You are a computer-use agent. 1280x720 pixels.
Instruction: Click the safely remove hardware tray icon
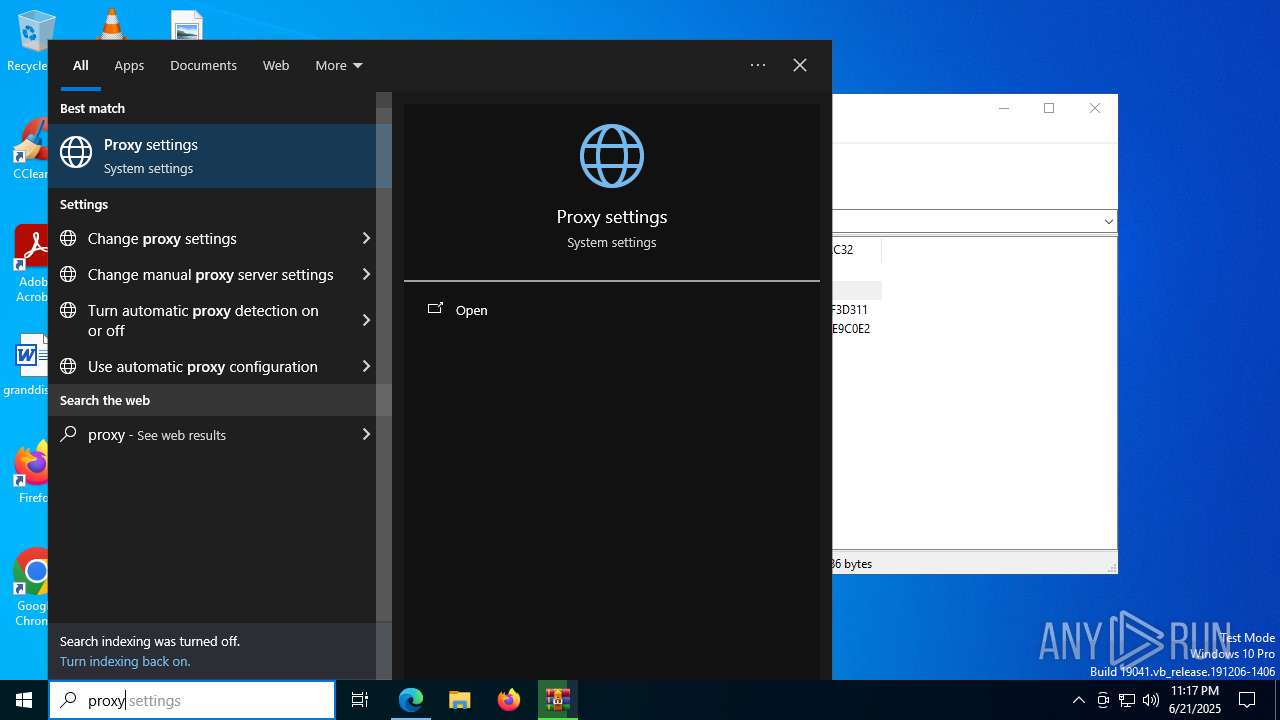[x=1103, y=700]
